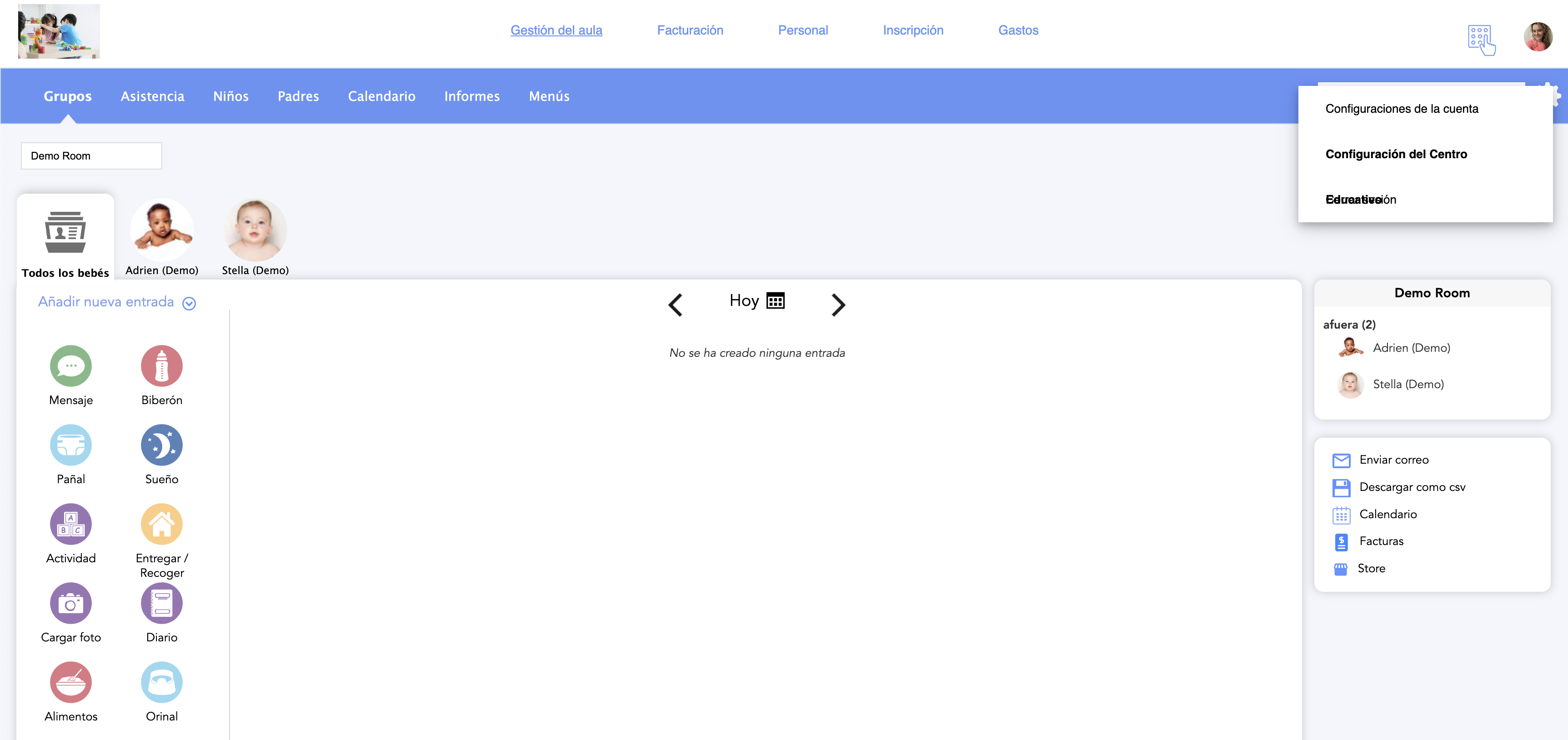Select the Sueño sleep icon
The image size is (1568, 740).
click(x=161, y=445)
